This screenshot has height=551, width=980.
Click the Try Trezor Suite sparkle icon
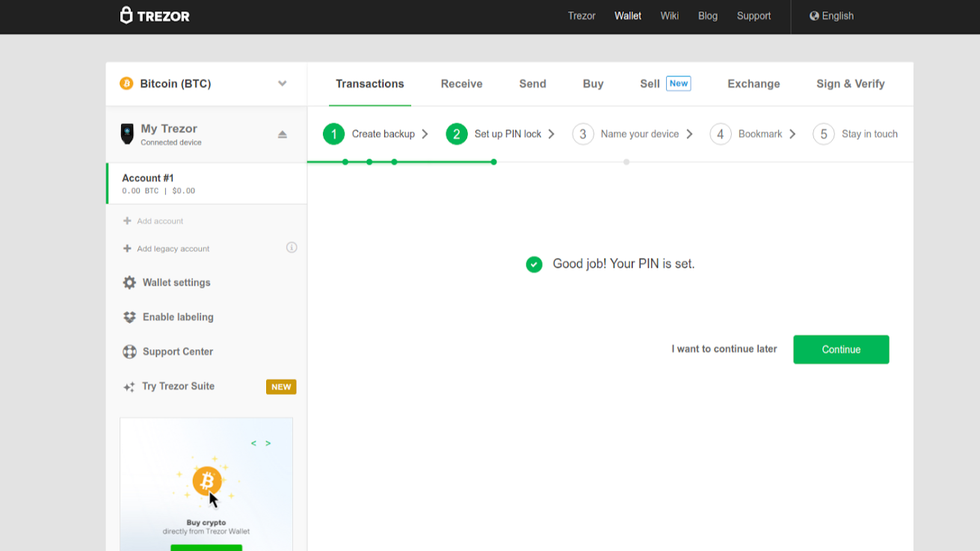coord(129,387)
